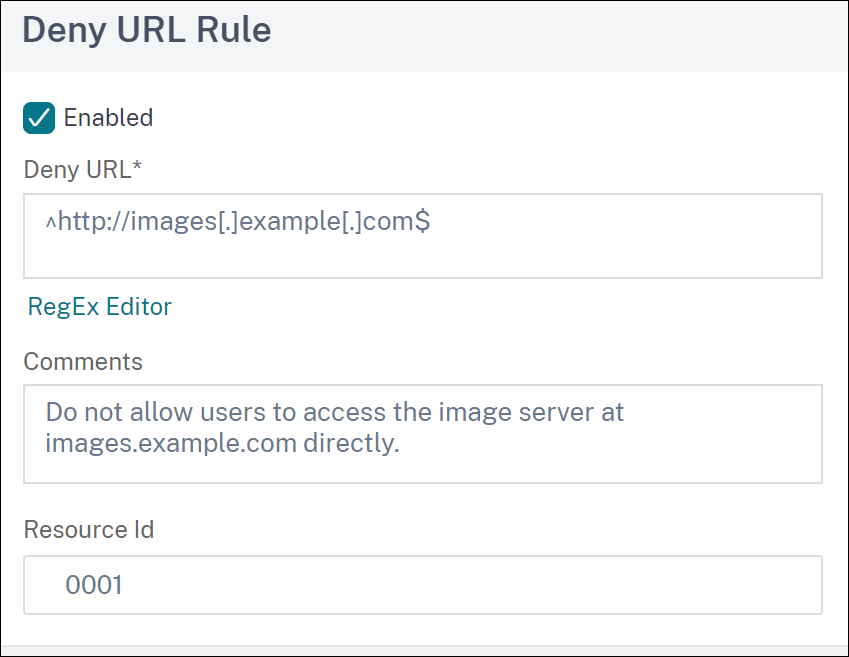Open the RegEx Editor link
This screenshot has width=849, height=657.
point(100,307)
